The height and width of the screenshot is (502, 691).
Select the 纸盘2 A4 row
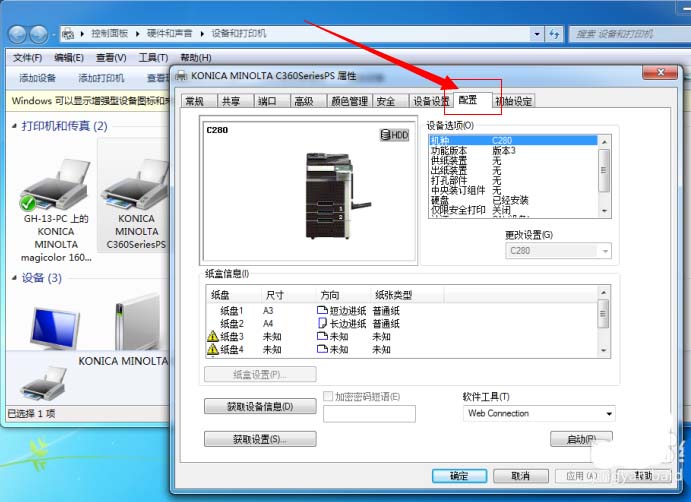tap(402, 324)
